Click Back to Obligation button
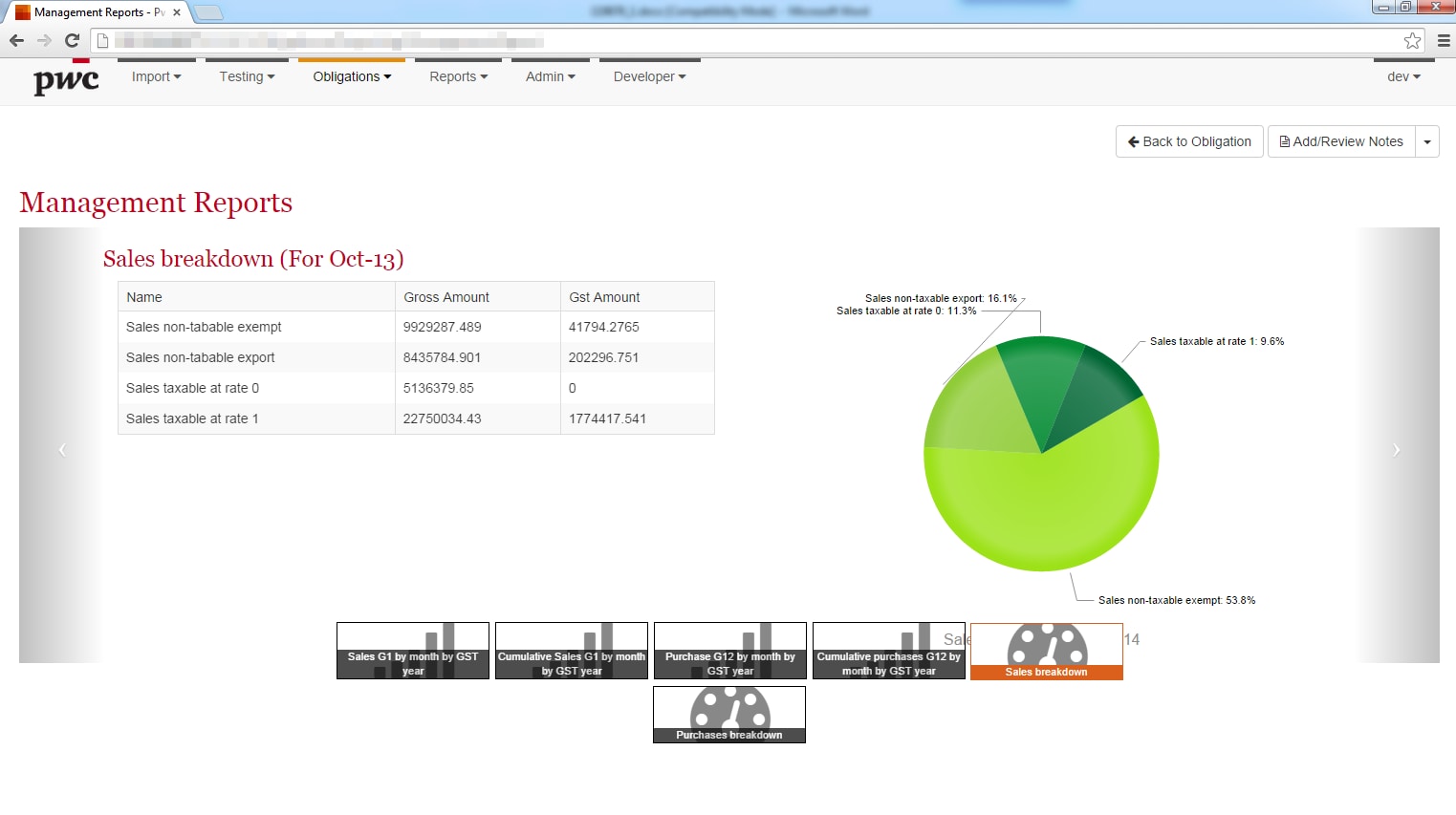 point(1189,141)
